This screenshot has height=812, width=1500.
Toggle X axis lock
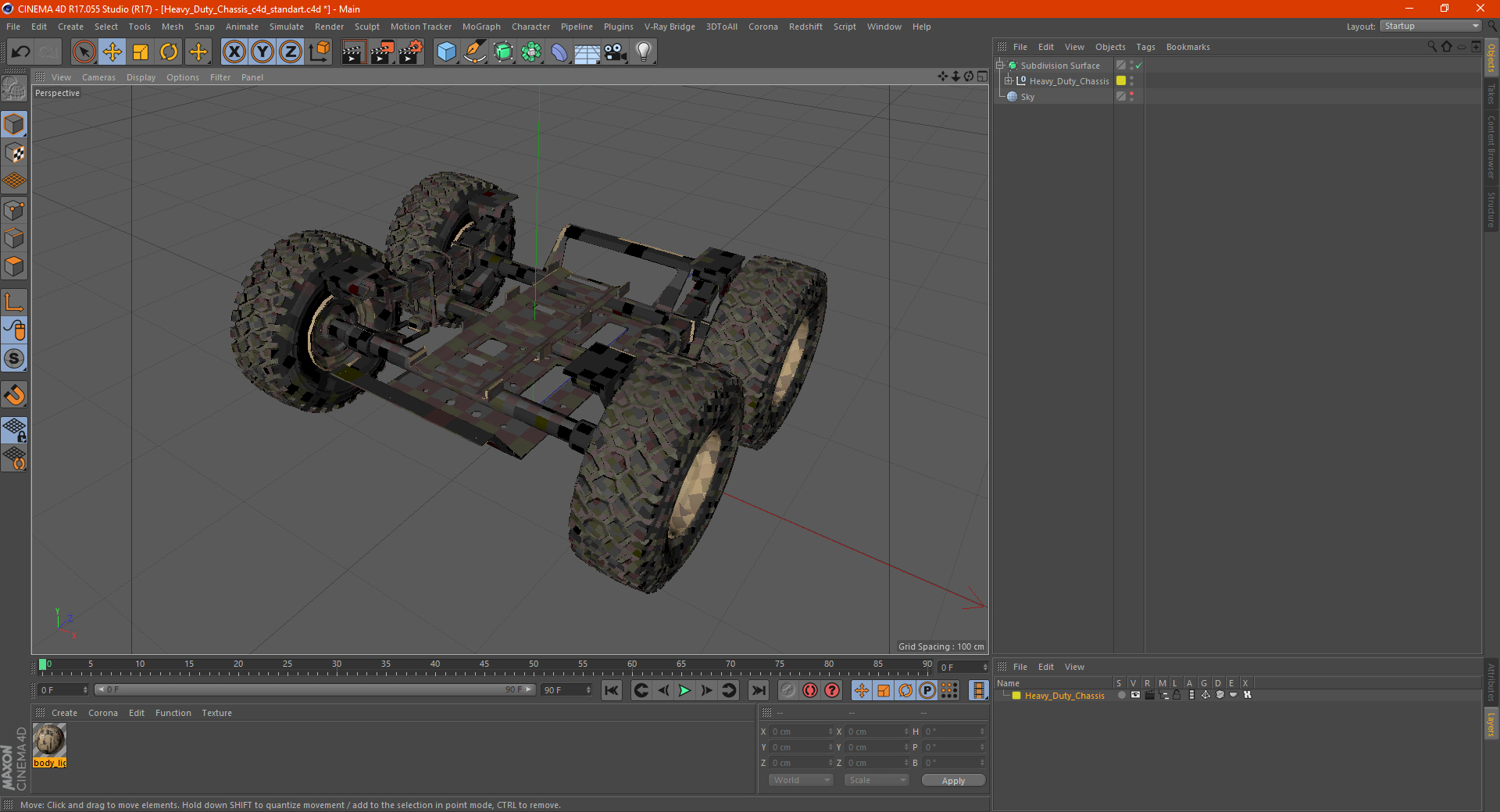[234, 52]
